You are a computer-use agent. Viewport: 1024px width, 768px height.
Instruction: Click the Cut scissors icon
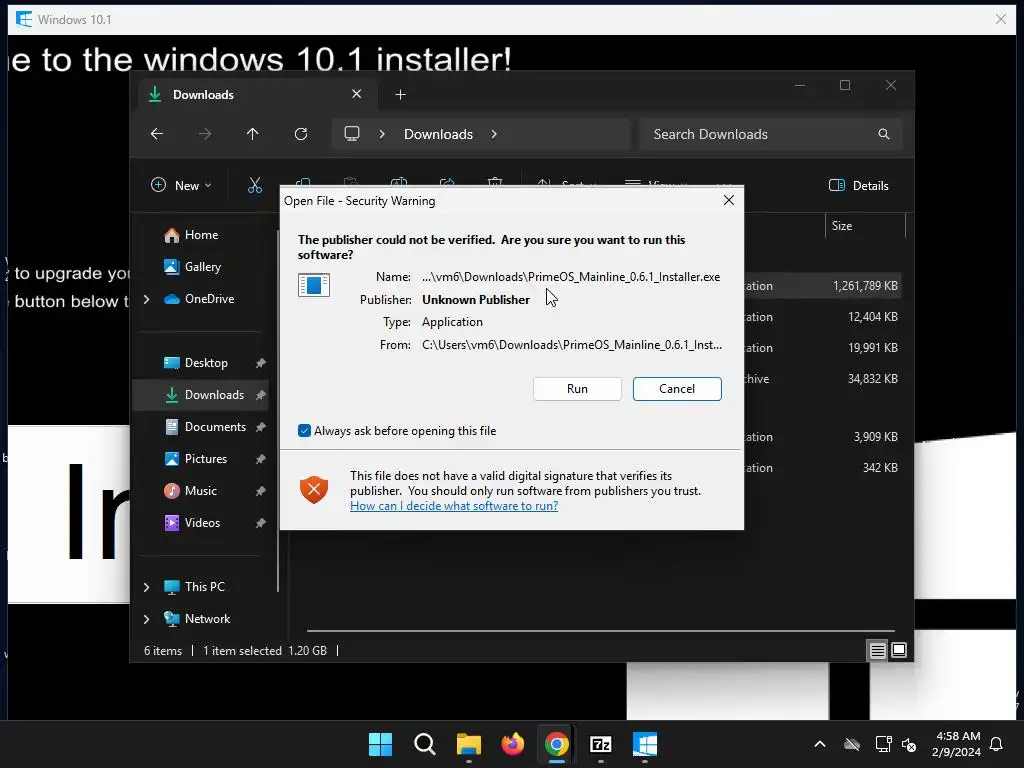point(255,185)
